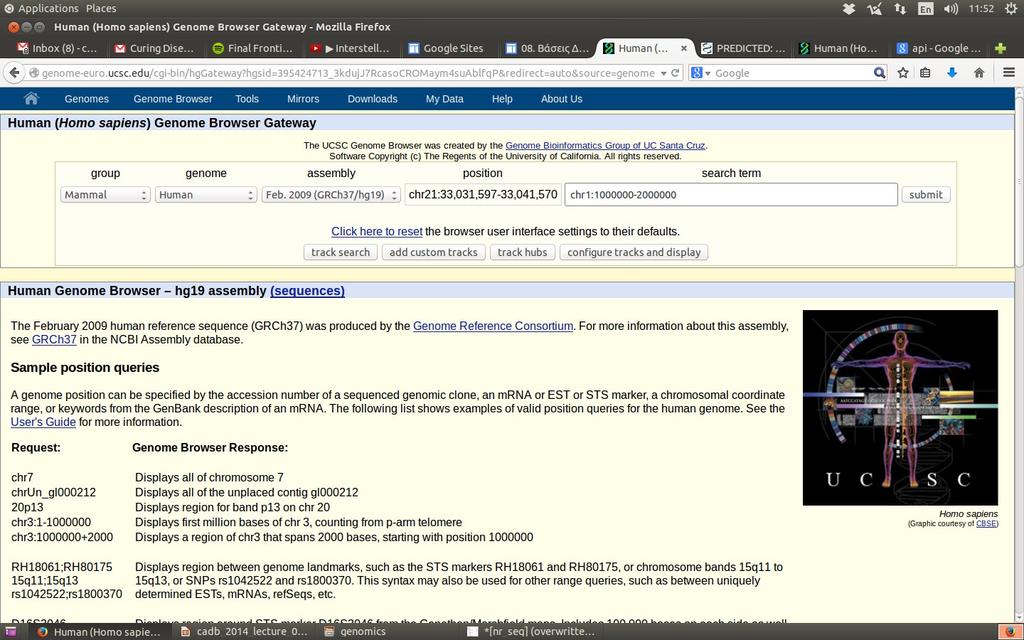Switch to the Interstell... YouTube tab
The image size is (1024, 640).
(x=351, y=48)
